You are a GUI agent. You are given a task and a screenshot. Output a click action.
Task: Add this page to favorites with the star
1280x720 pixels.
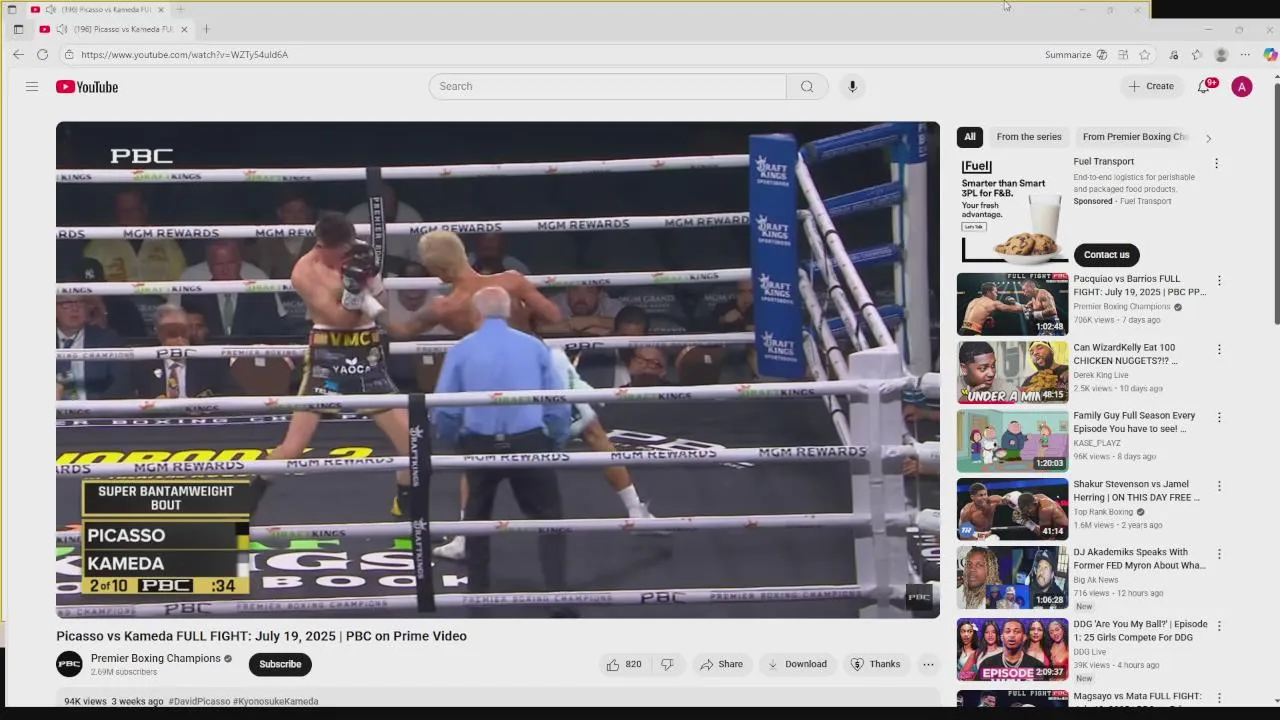coord(1145,55)
